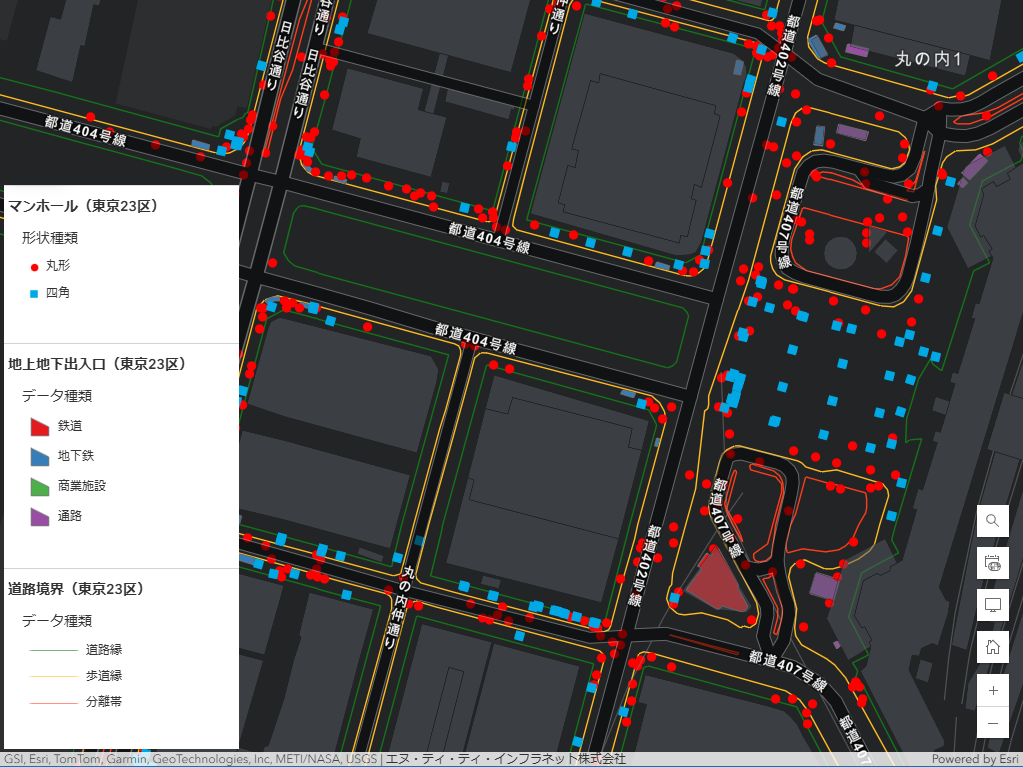Click the 丸の内仲通り street label on map

pos(398,607)
